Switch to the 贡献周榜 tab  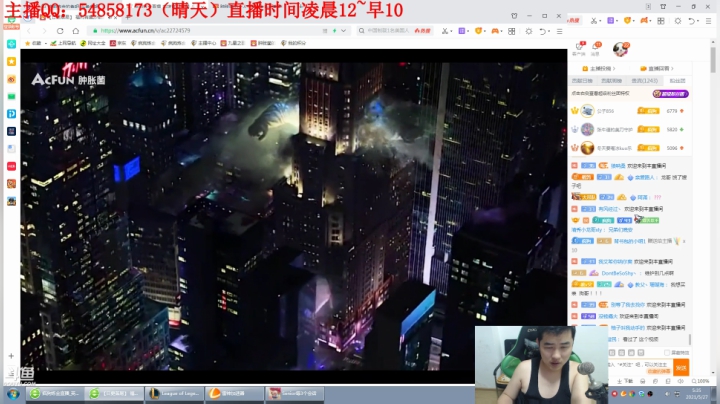pos(611,81)
